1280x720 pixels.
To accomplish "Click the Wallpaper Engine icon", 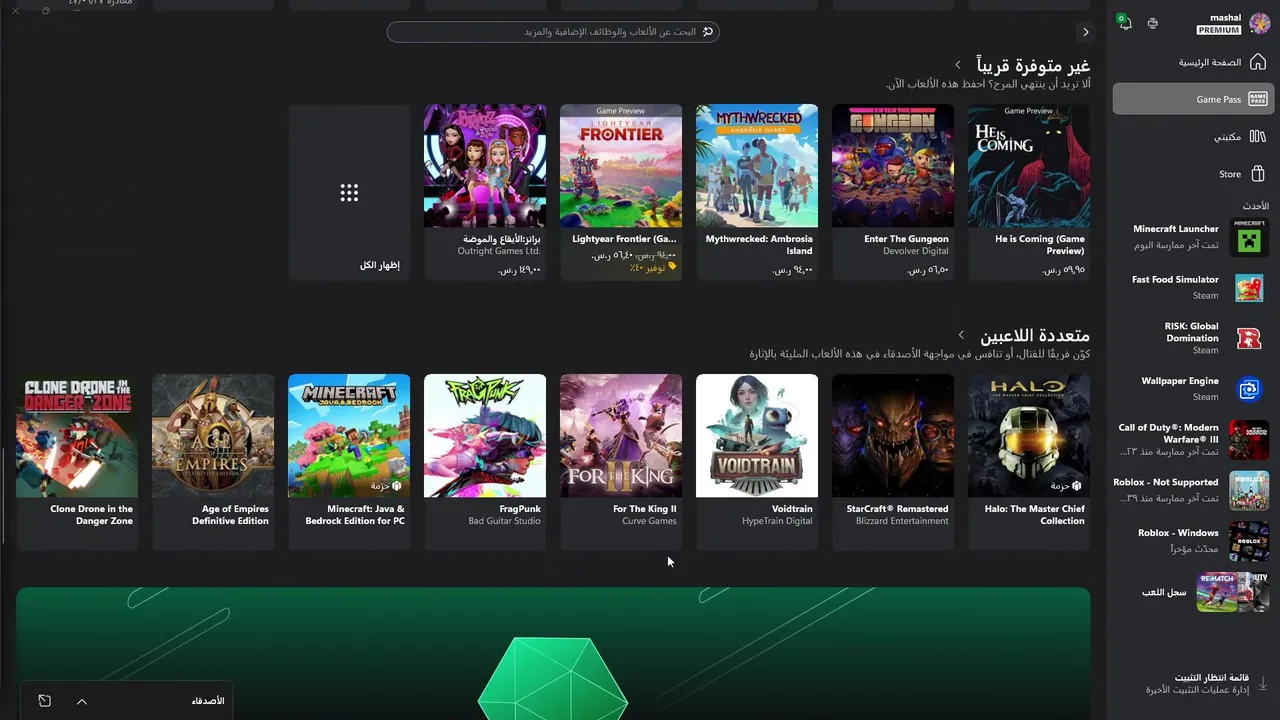I will click(x=1249, y=389).
